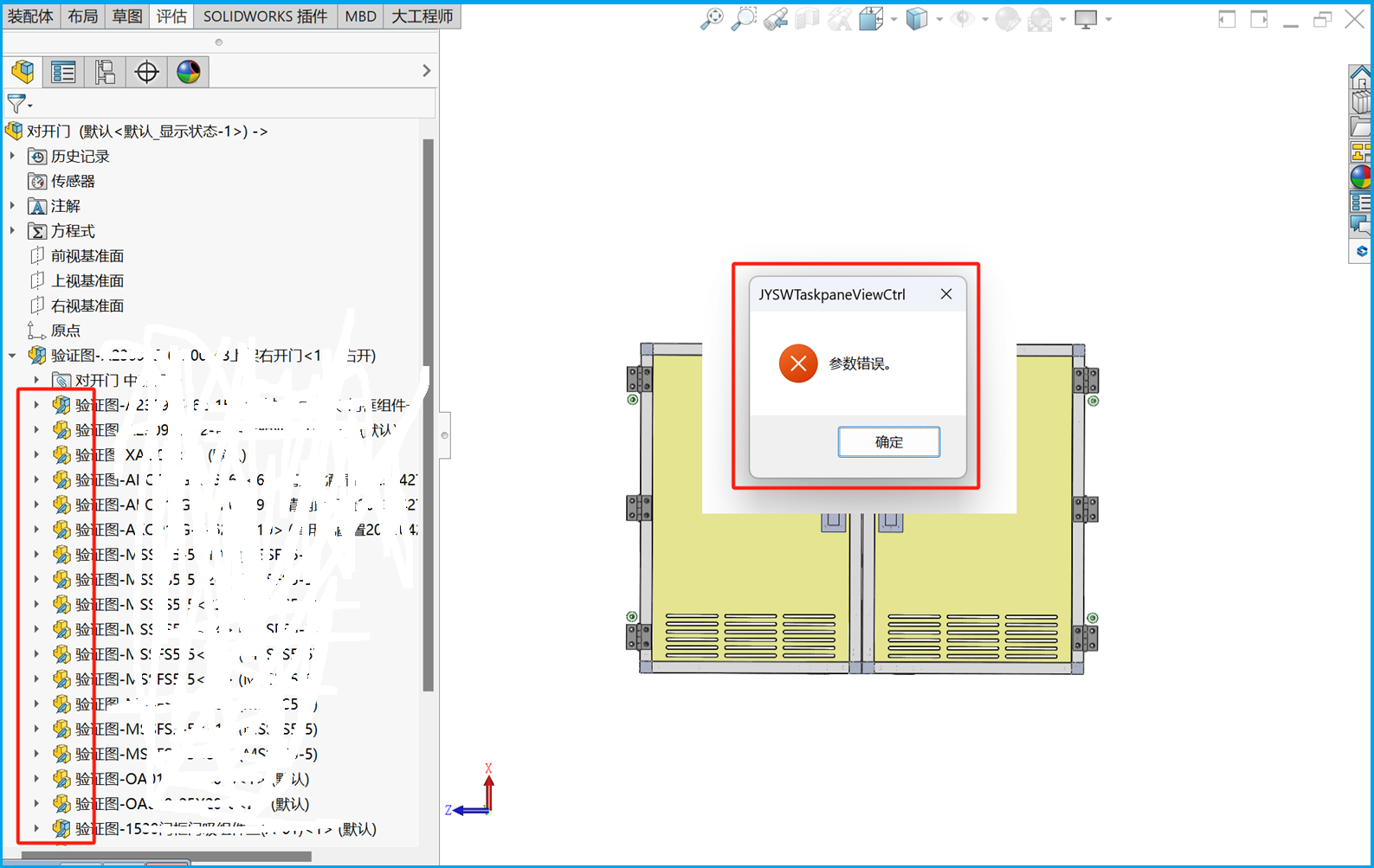Click 确定 in the error dialog

coord(888,442)
